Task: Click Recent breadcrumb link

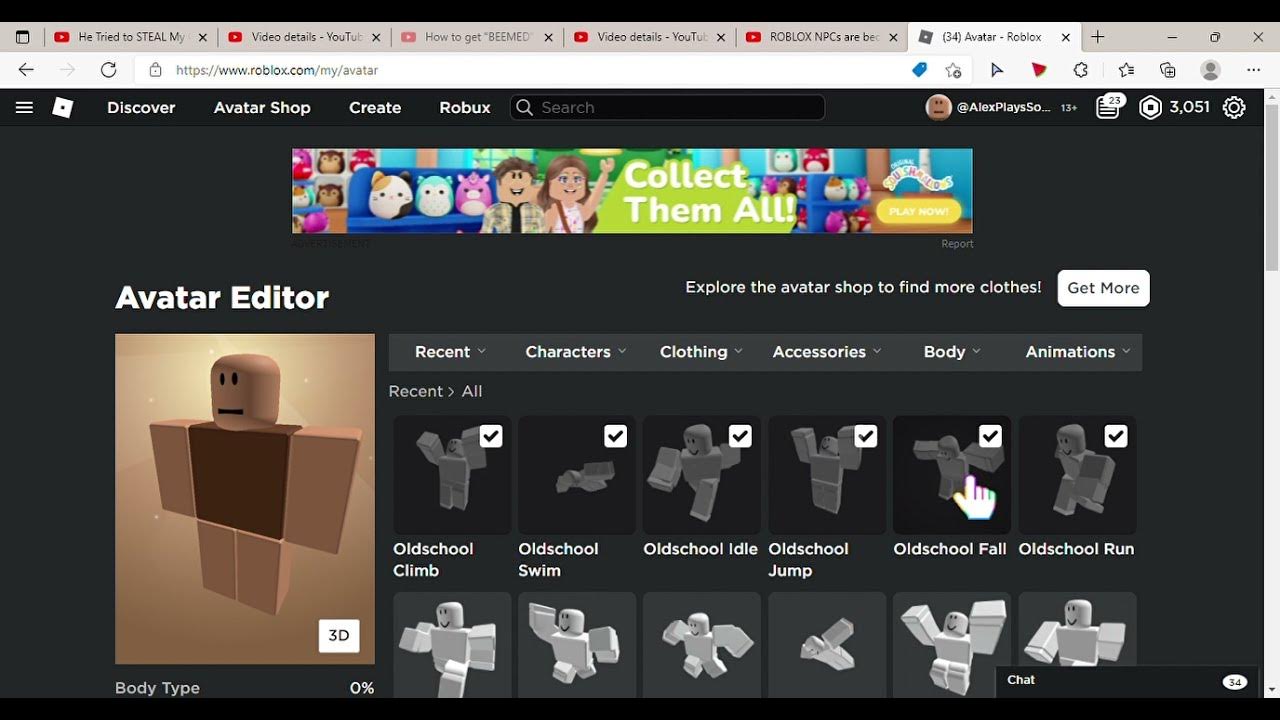Action: click(415, 392)
